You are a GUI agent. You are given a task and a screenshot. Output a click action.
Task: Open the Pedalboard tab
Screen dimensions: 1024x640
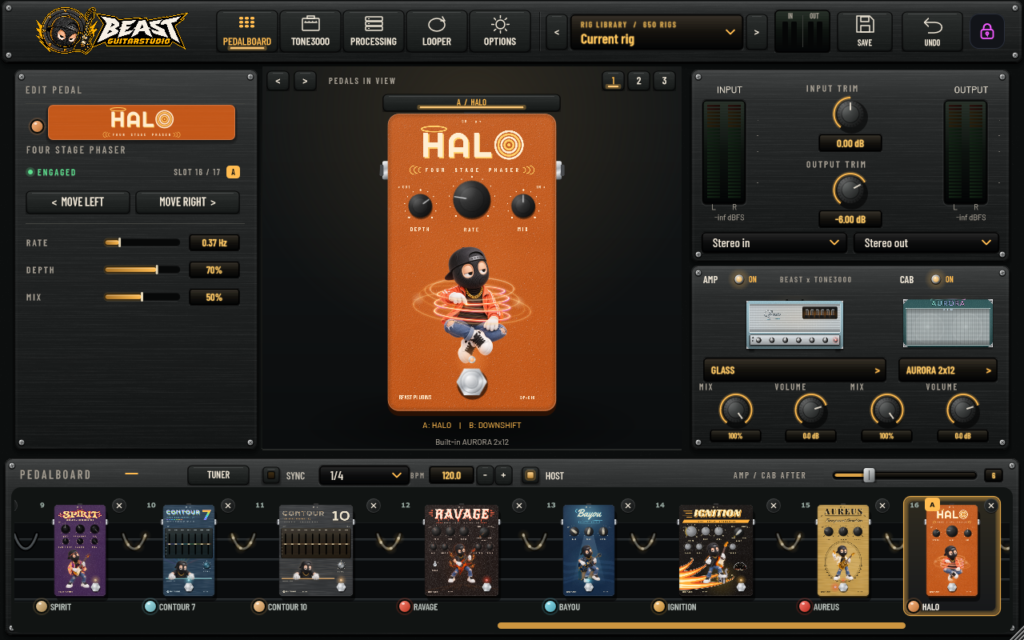247,31
